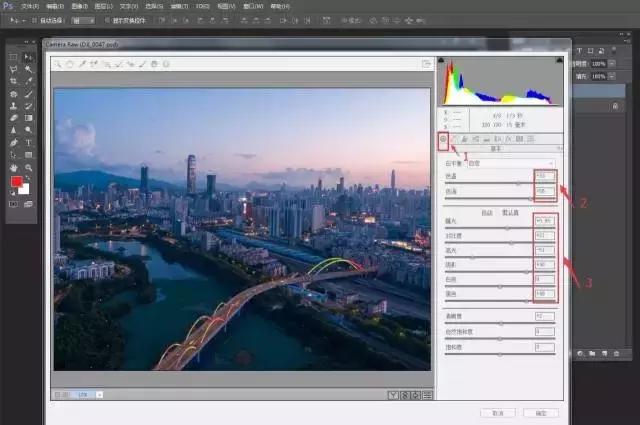Open the 文件 (File) menu
The image size is (640, 425).
coord(29,5)
